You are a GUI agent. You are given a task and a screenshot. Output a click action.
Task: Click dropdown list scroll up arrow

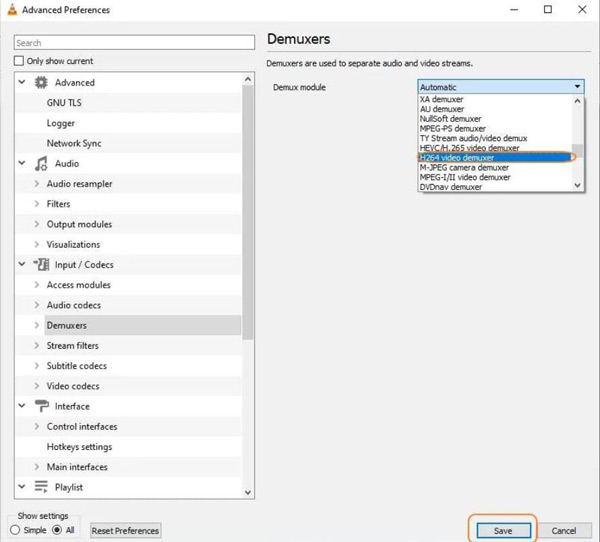coord(577,101)
